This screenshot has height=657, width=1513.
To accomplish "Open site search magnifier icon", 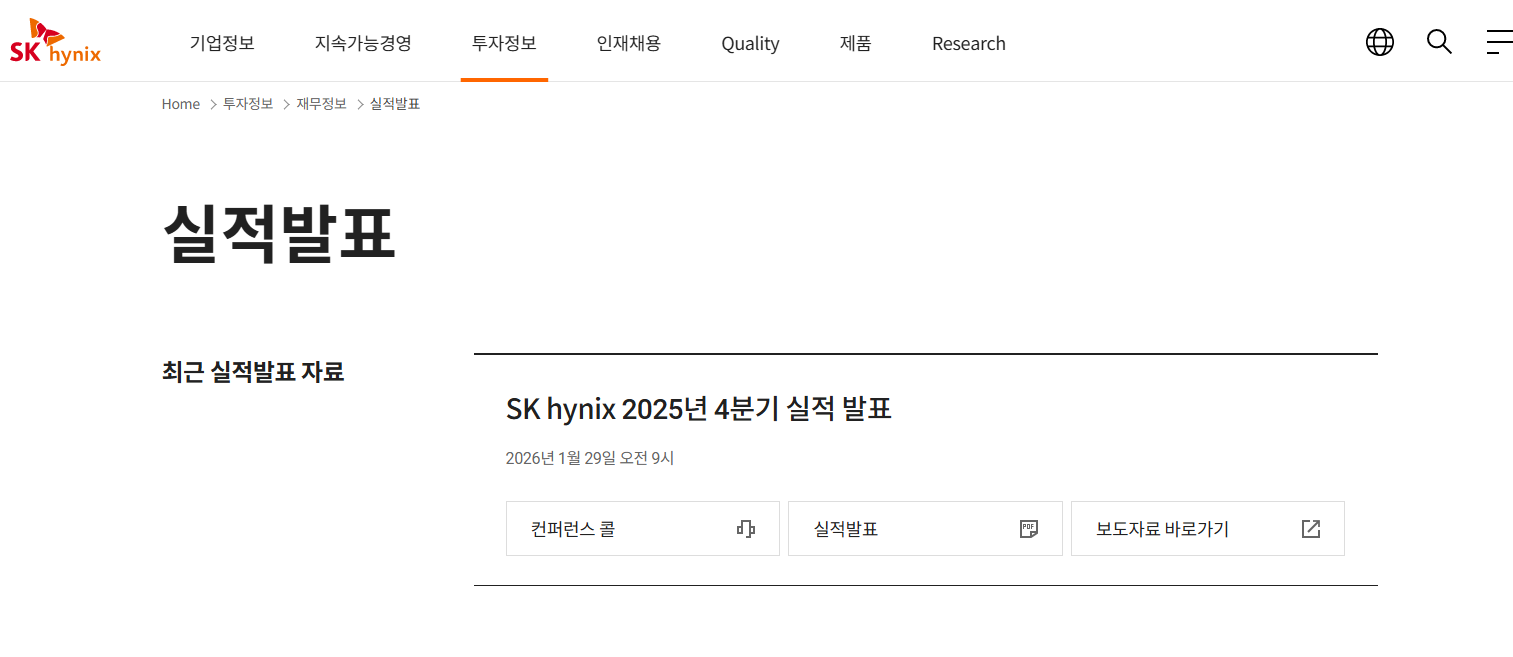I will (x=1439, y=42).
